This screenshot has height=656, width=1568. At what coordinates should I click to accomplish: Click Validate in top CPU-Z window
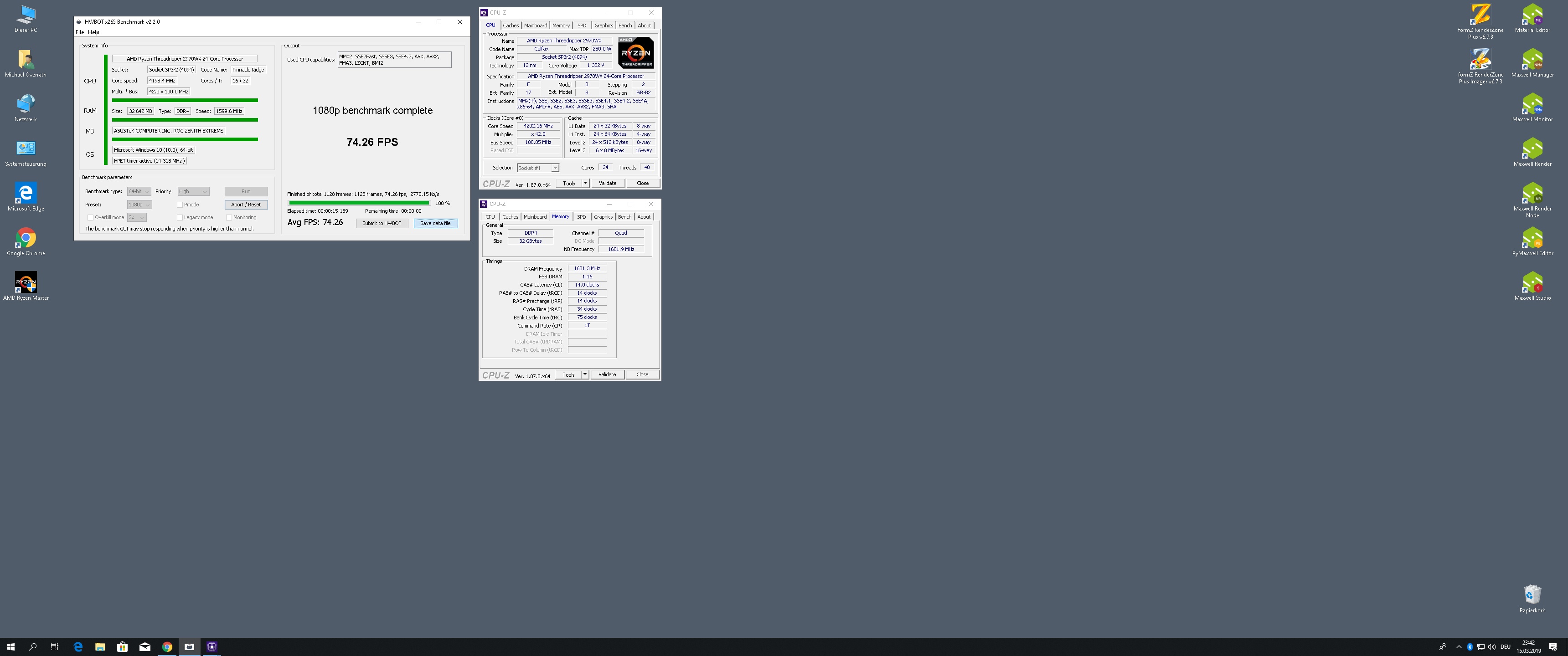pos(608,183)
